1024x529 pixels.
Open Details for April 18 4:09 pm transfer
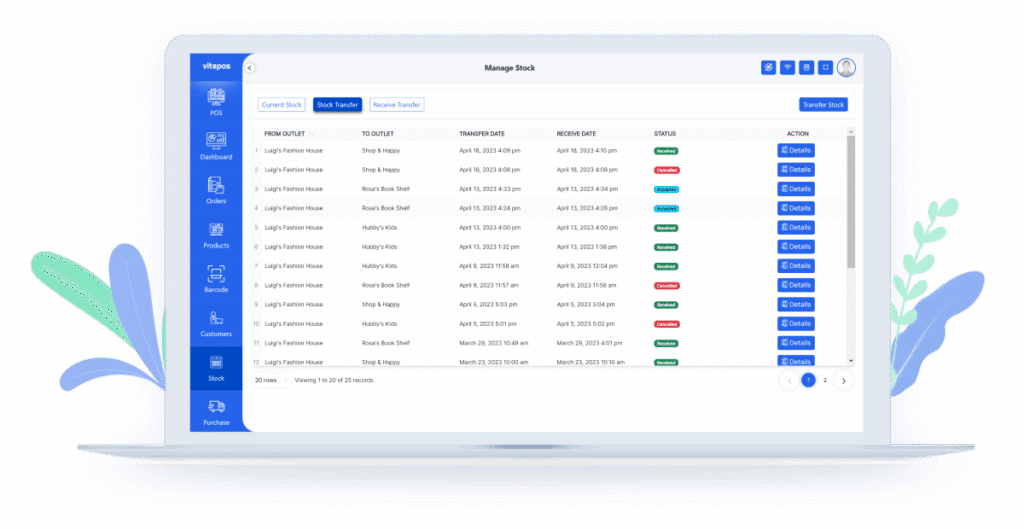(x=796, y=150)
